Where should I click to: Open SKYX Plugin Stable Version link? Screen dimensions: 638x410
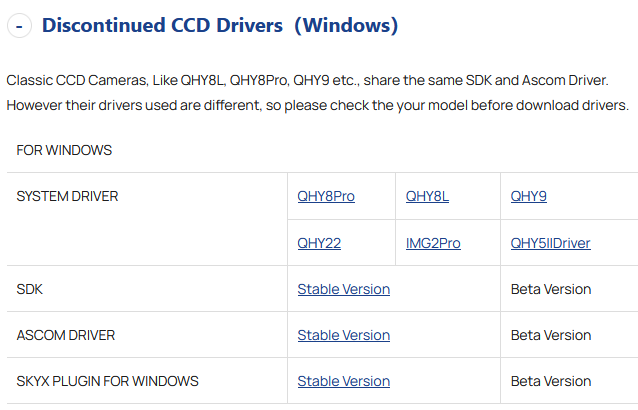pos(343,381)
